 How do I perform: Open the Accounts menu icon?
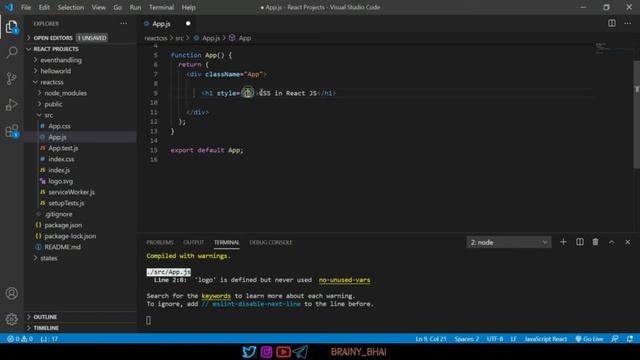pyautogui.click(x=12, y=293)
